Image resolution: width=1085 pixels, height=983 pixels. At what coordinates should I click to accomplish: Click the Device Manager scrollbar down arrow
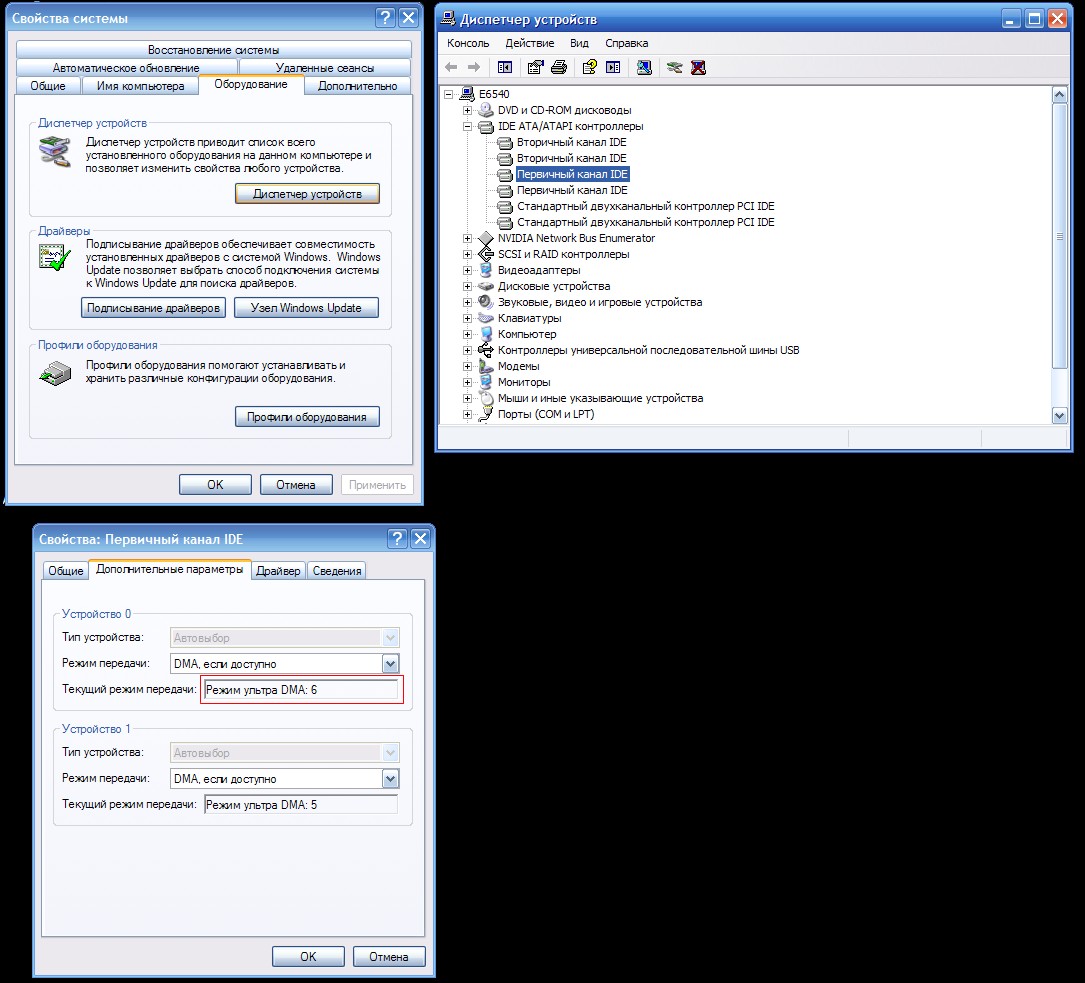point(1059,415)
